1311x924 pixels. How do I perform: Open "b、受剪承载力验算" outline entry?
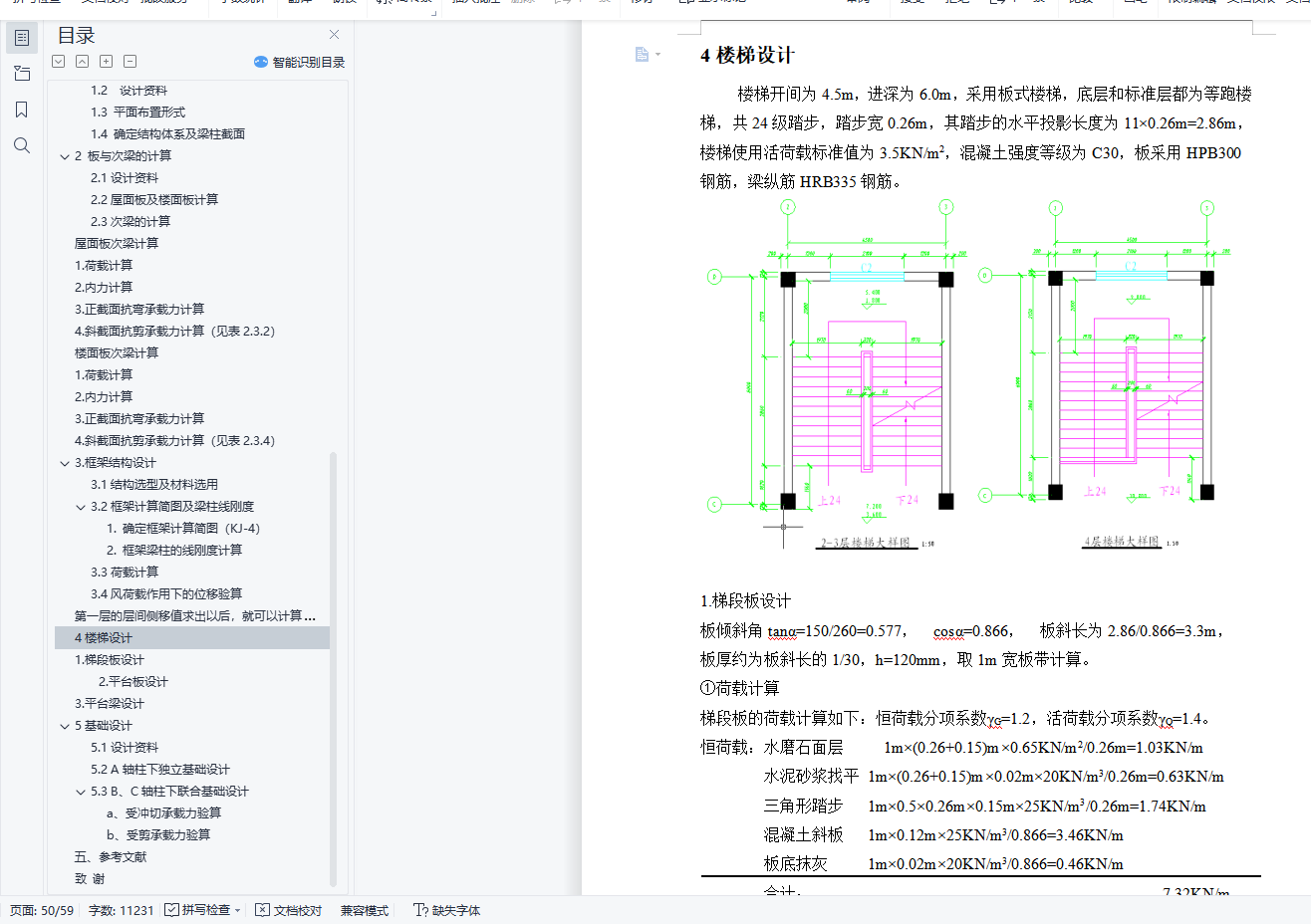pos(158,835)
